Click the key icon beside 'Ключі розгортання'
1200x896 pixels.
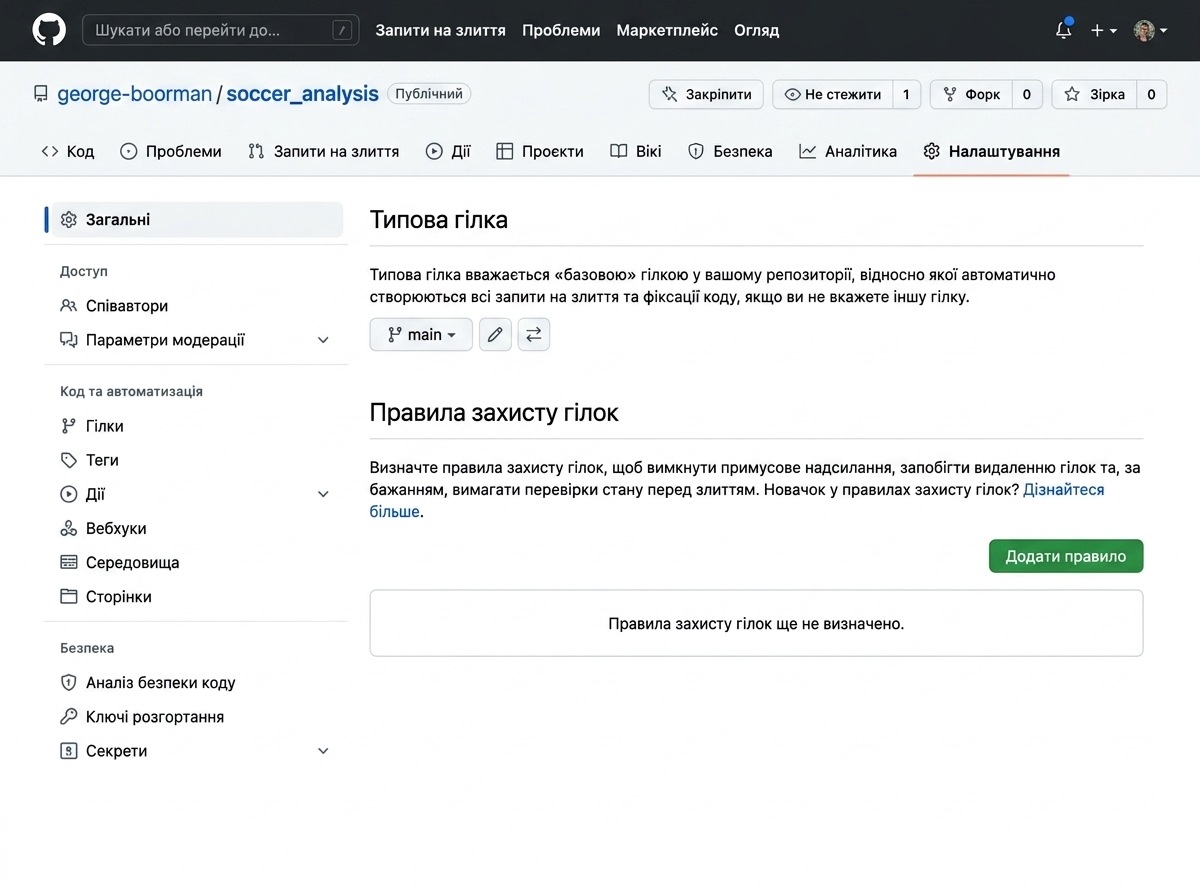point(68,717)
